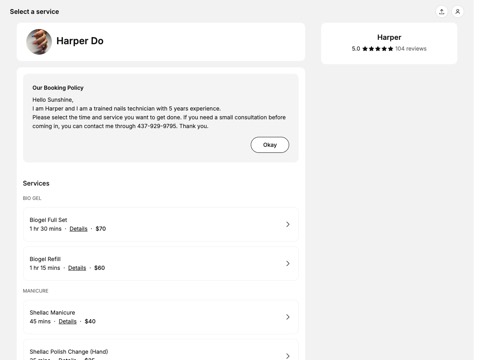Image resolution: width=480 pixels, height=360 pixels.
Task: Click the 45 mins duration text
Action: pyautogui.click(x=40, y=321)
